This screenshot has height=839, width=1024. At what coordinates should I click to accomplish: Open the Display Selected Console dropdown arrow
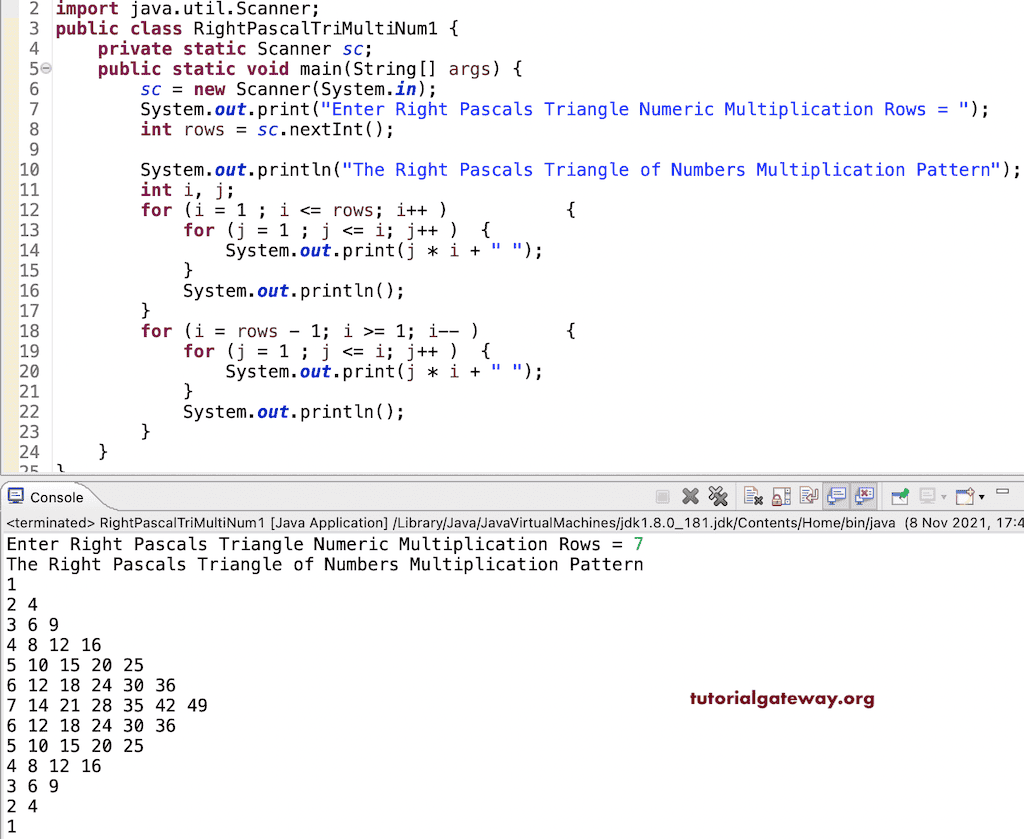(x=943, y=495)
